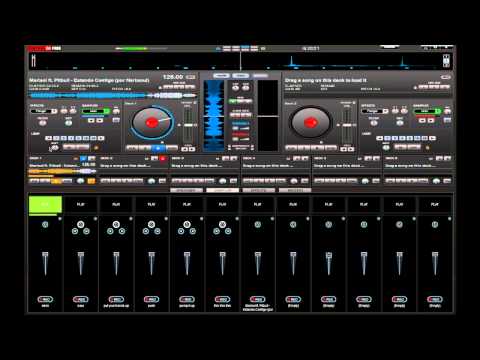Click right deck sampler volume knob
This screenshot has height=360, width=480.
pos(448,111)
